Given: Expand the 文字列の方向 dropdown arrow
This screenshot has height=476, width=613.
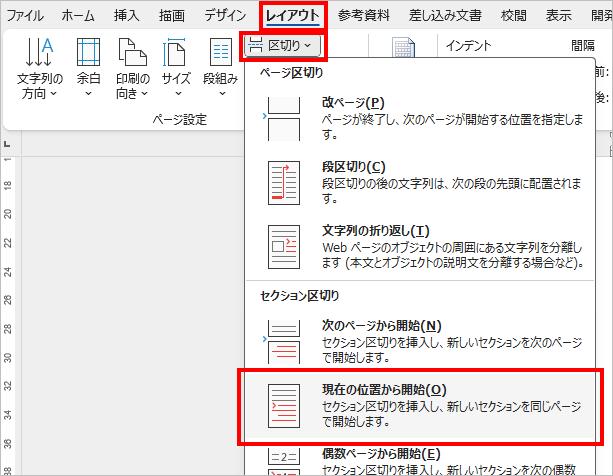Looking at the screenshot, I should (x=54, y=94).
